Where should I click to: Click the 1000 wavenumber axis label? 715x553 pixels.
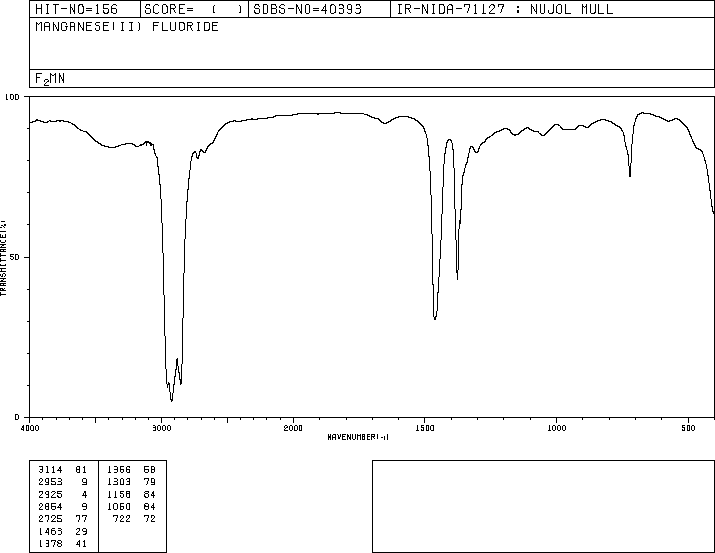coord(556,428)
